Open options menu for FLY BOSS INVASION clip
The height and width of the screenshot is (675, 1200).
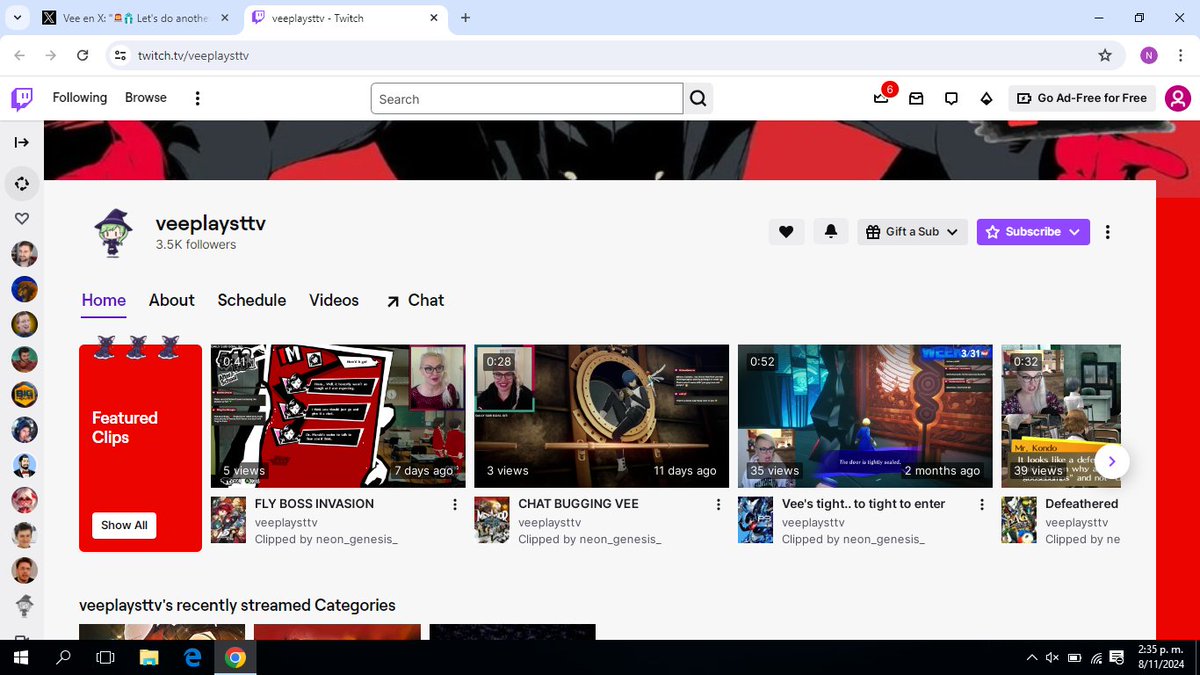click(455, 504)
